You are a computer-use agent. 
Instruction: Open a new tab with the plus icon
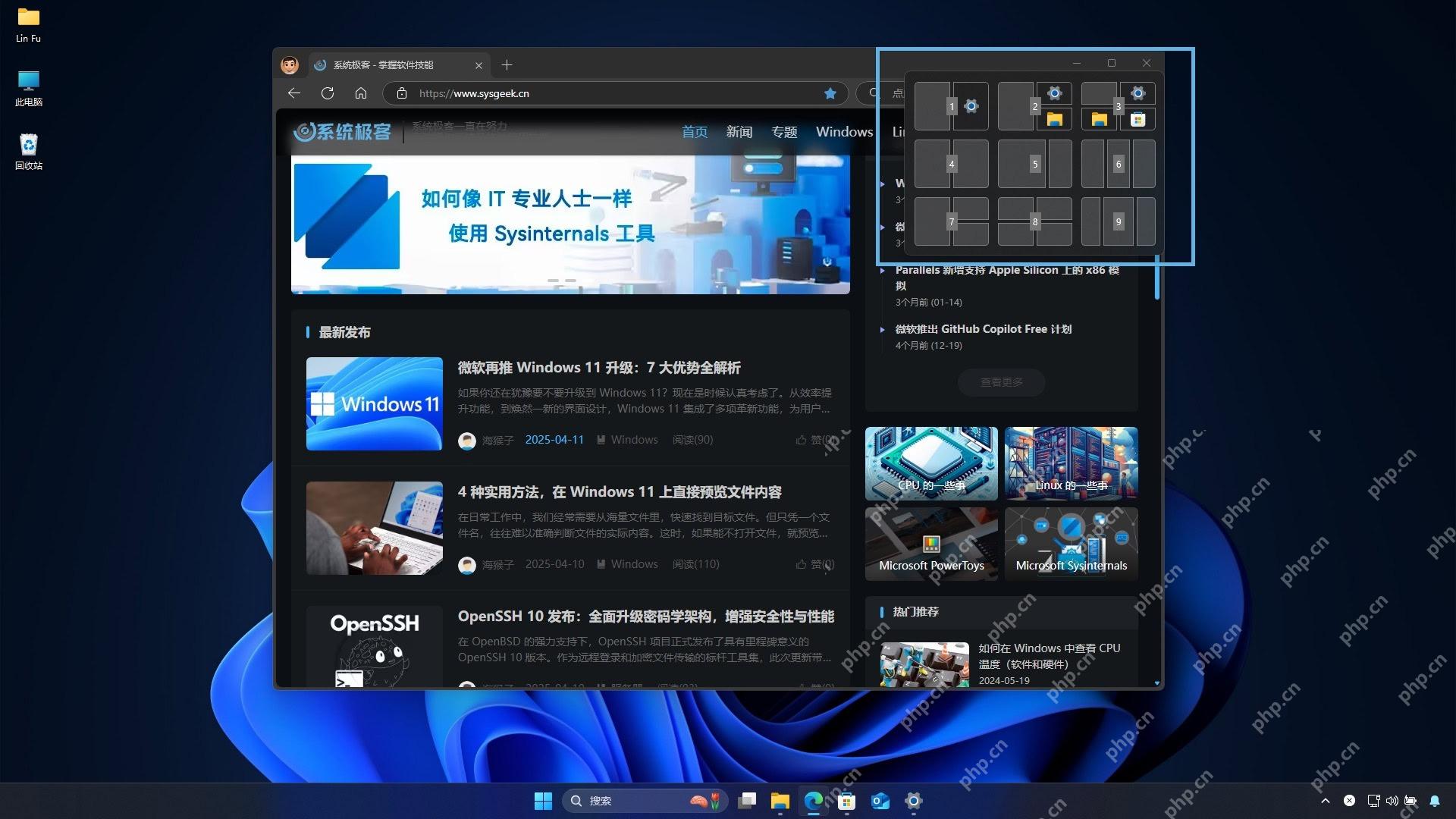[x=507, y=65]
